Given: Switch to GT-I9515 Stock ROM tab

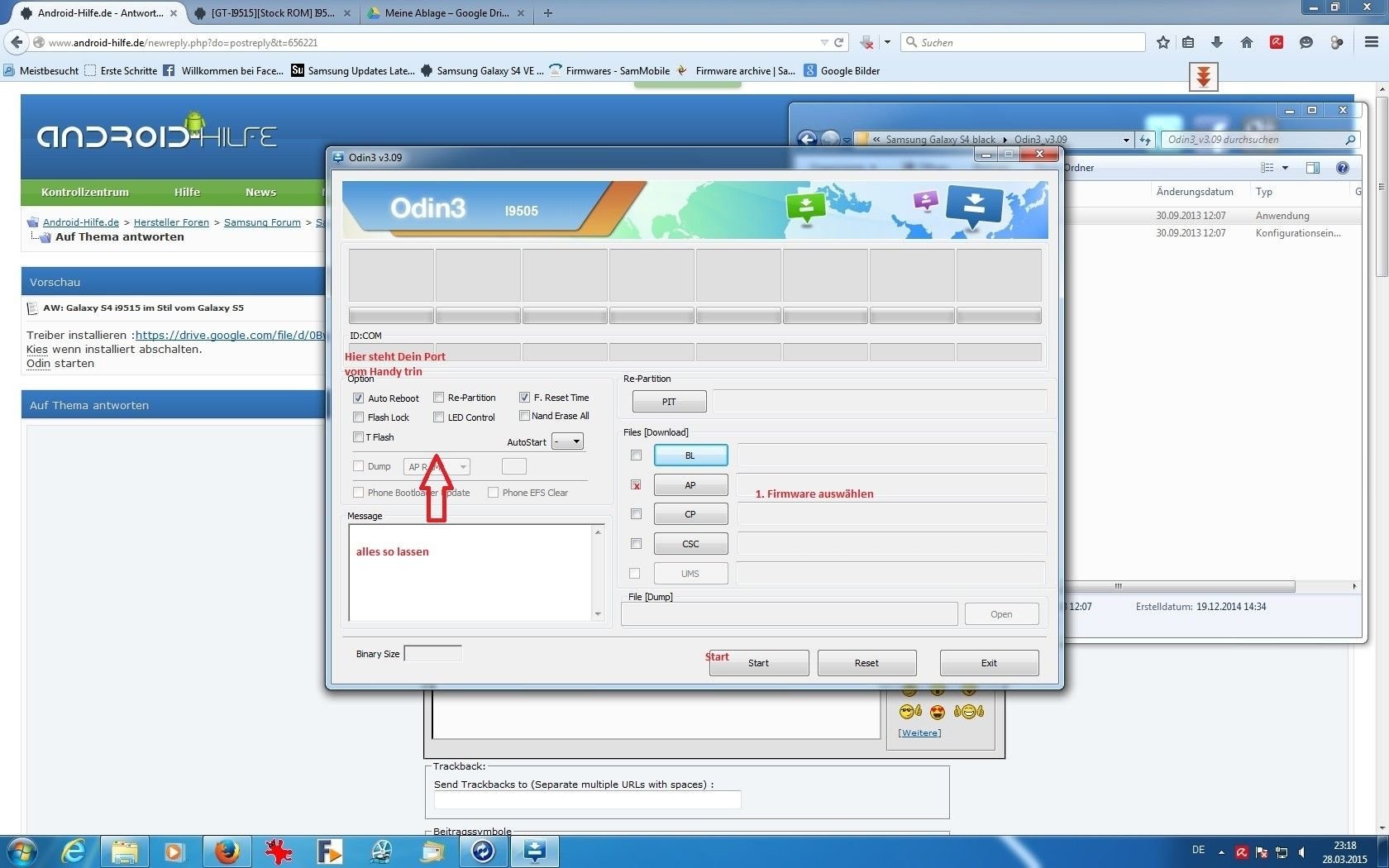Looking at the screenshot, I should pos(272,12).
